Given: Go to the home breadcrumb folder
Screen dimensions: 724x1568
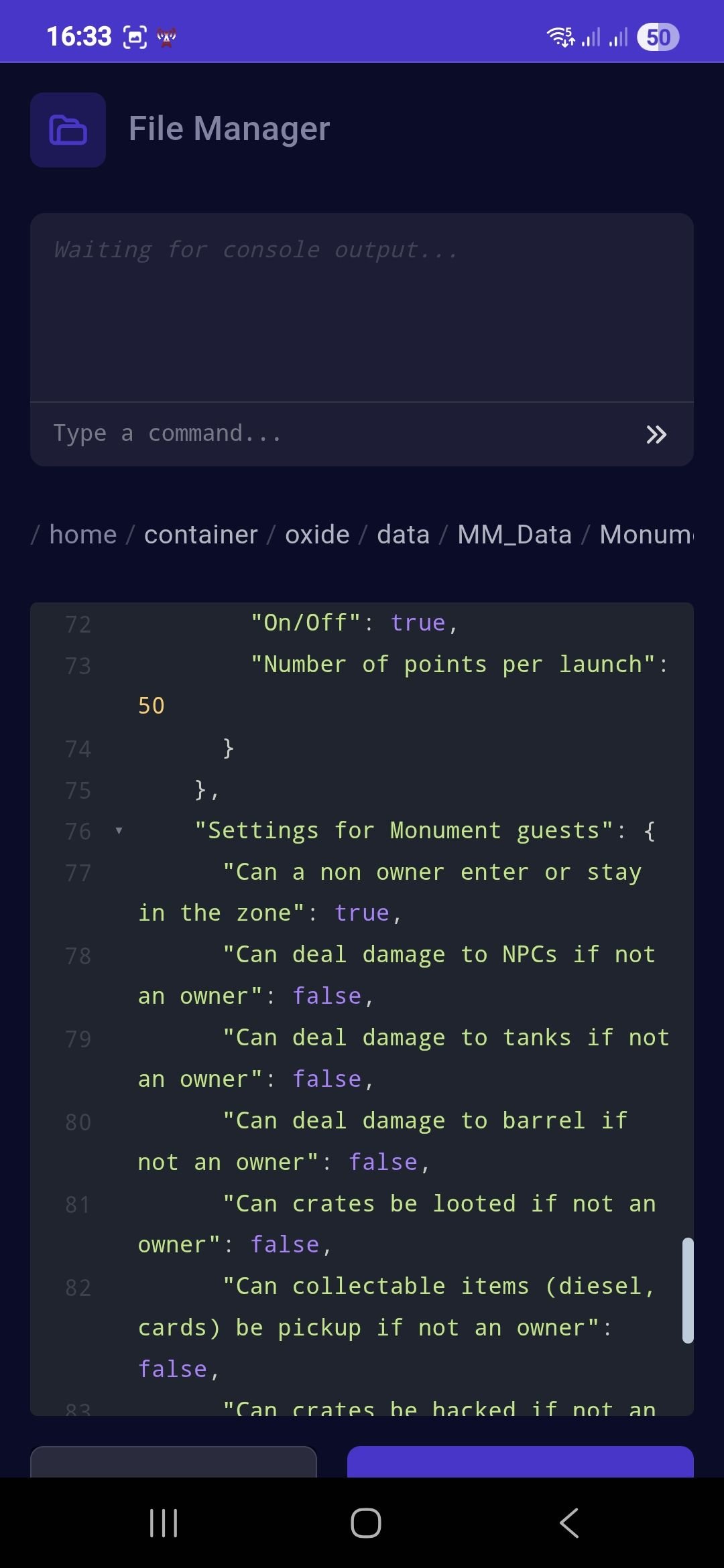Looking at the screenshot, I should tap(83, 535).
